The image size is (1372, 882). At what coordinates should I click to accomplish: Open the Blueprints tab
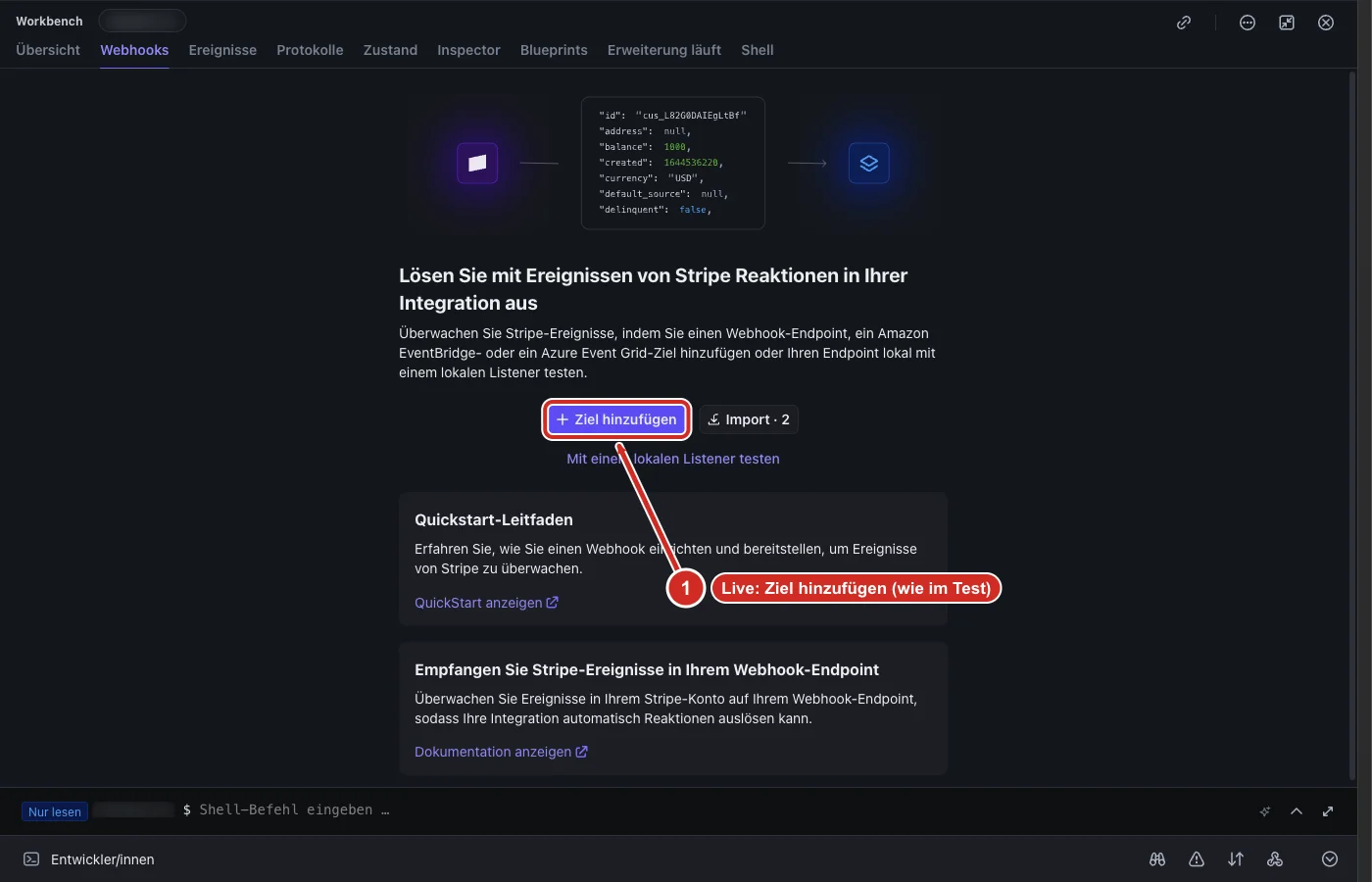point(554,50)
